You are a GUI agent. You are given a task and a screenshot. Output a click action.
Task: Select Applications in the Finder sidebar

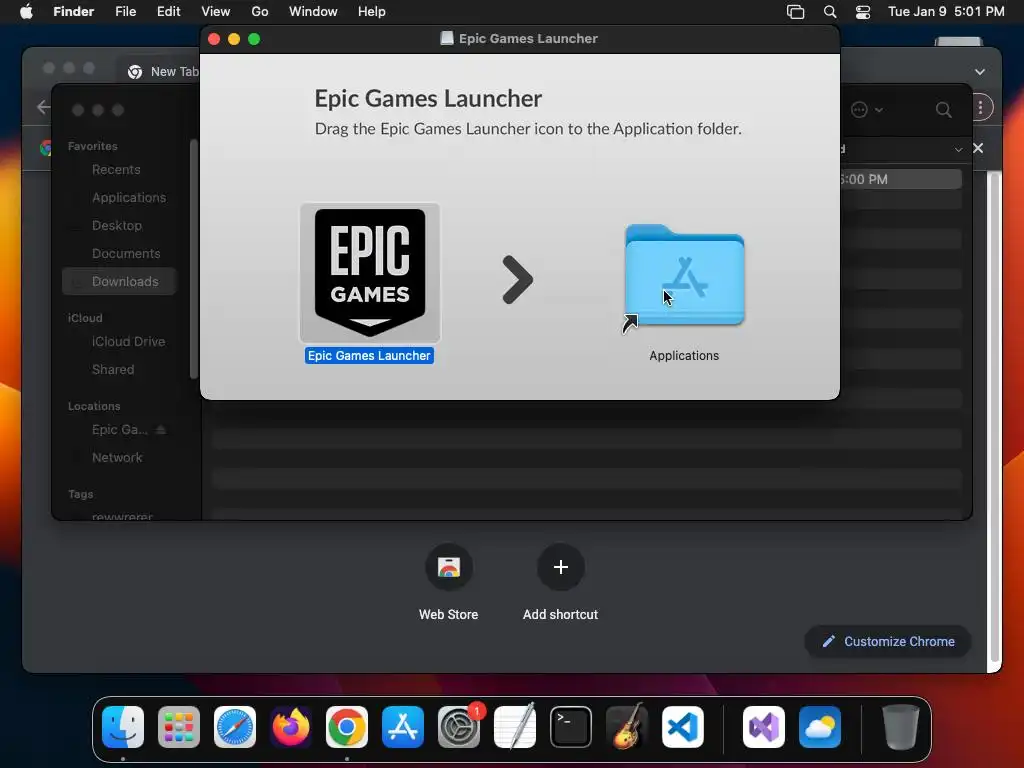pyautogui.click(x=129, y=198)
